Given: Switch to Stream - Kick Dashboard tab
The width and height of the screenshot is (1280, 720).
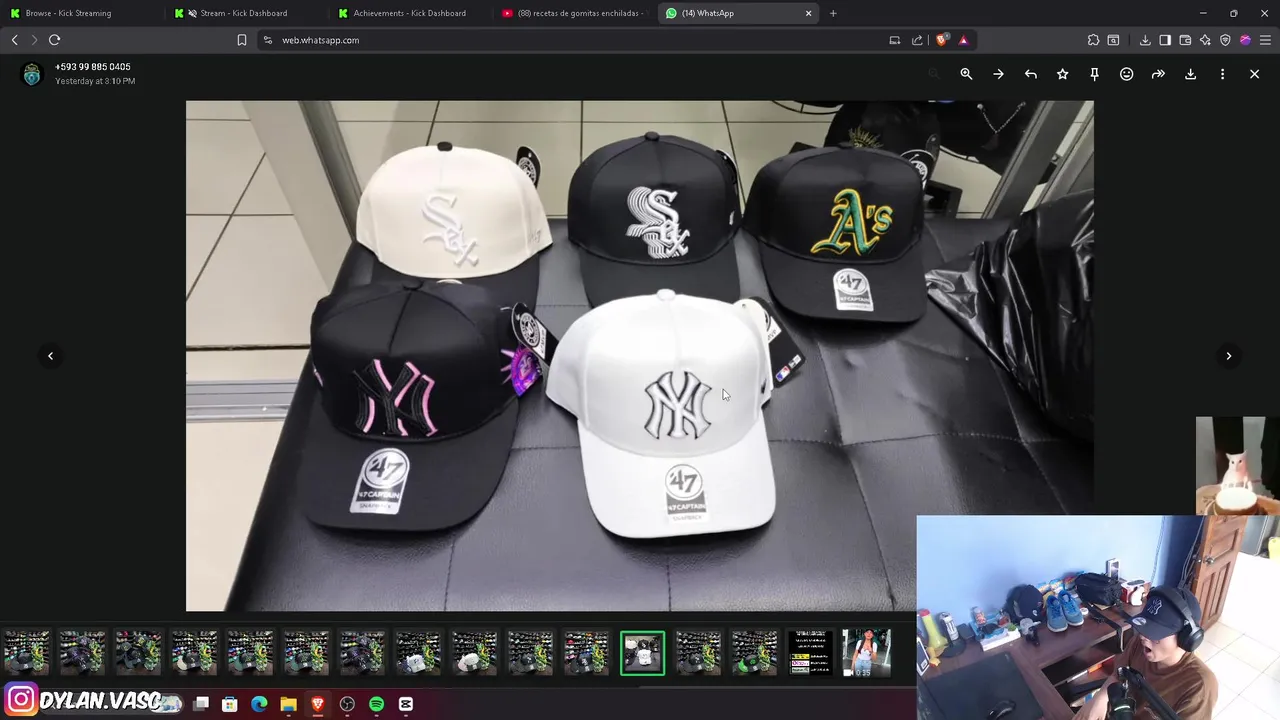Looking at the screenshot, I should coord(243,13).
